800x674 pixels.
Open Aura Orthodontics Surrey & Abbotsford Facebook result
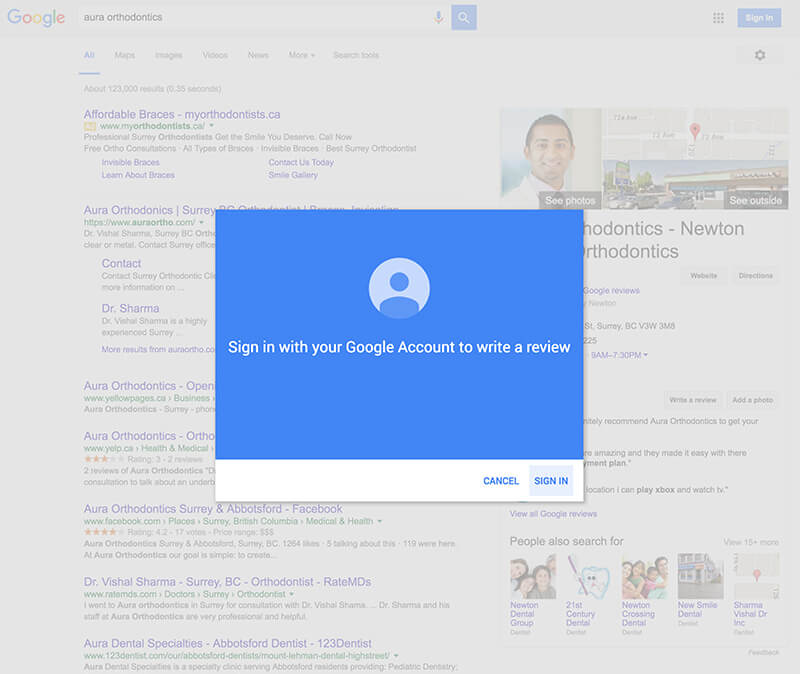click(213, 509)
